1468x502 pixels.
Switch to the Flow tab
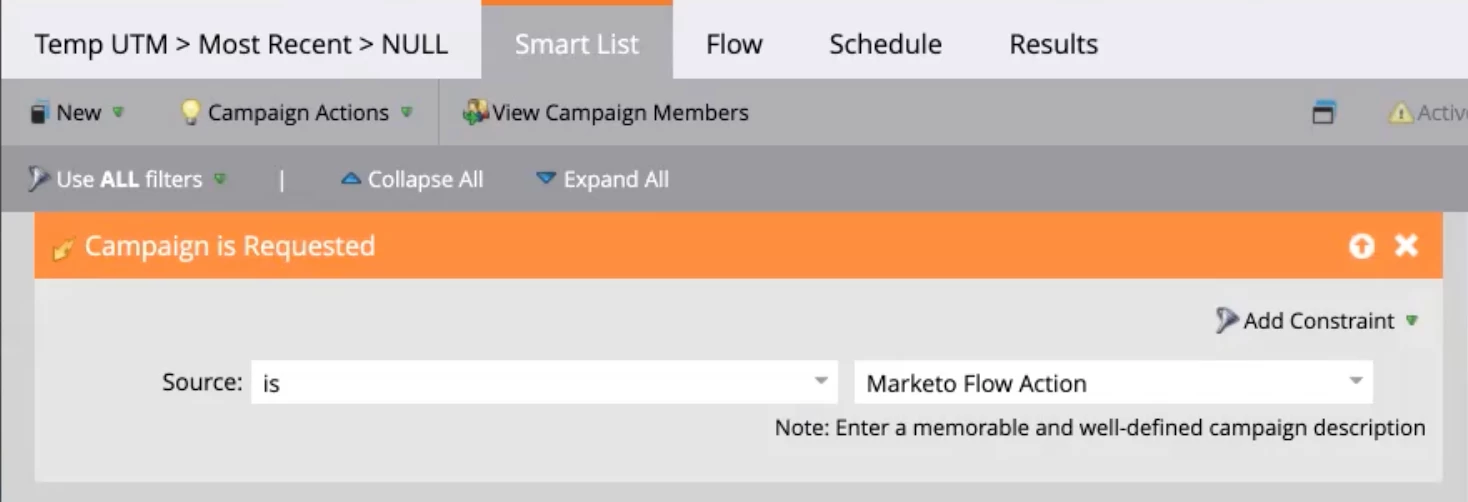click(x=734, y=44)
